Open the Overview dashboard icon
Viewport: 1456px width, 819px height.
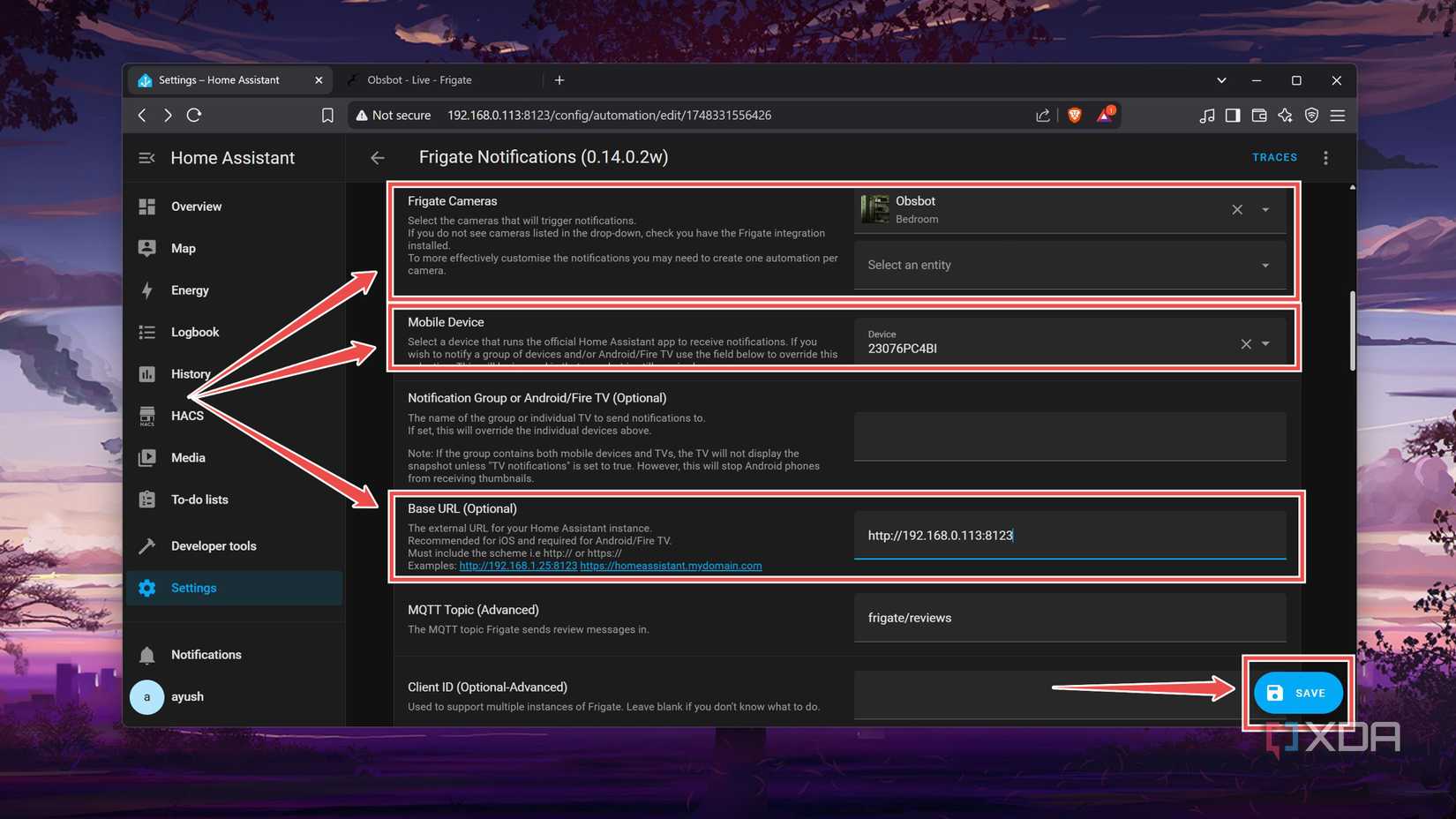point(146,206)
